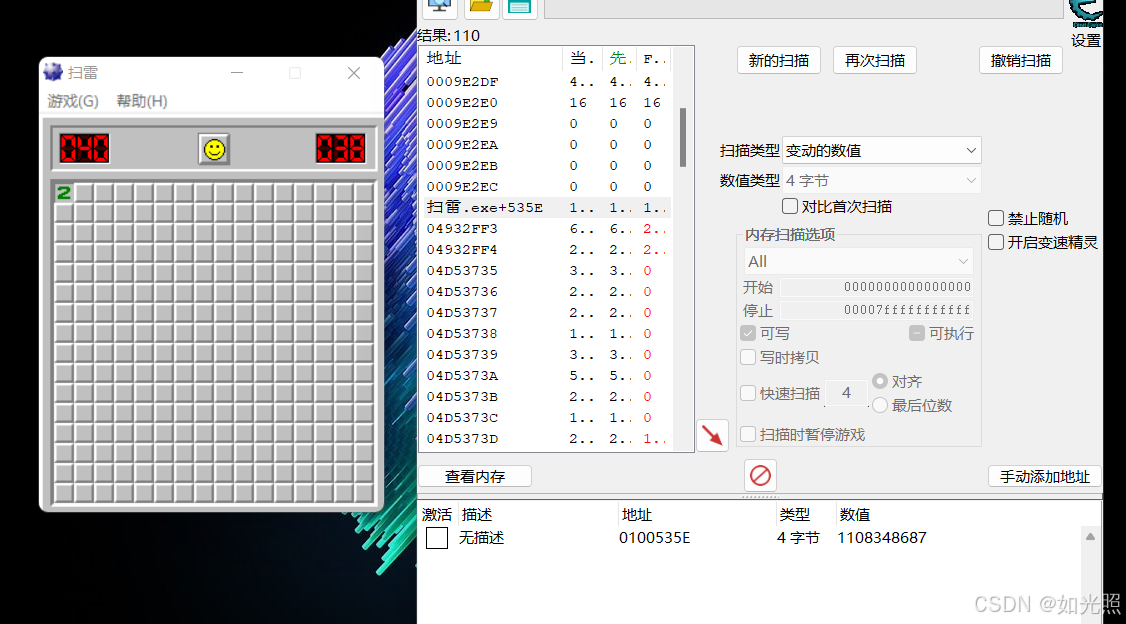Click the 撤销扫描 button
Screen dimensions: 1126x624
[1020, 60]
